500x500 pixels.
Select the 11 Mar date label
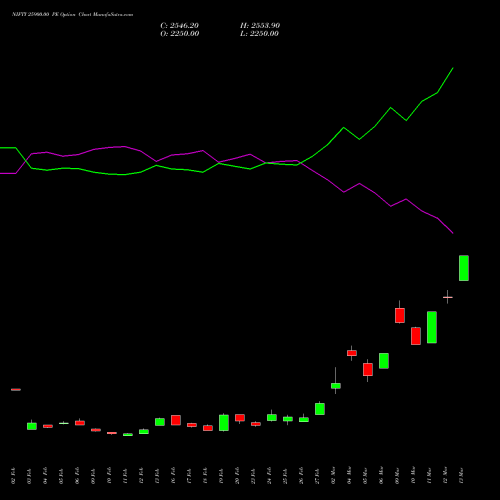pyautogui.click(x=429, y=476)
